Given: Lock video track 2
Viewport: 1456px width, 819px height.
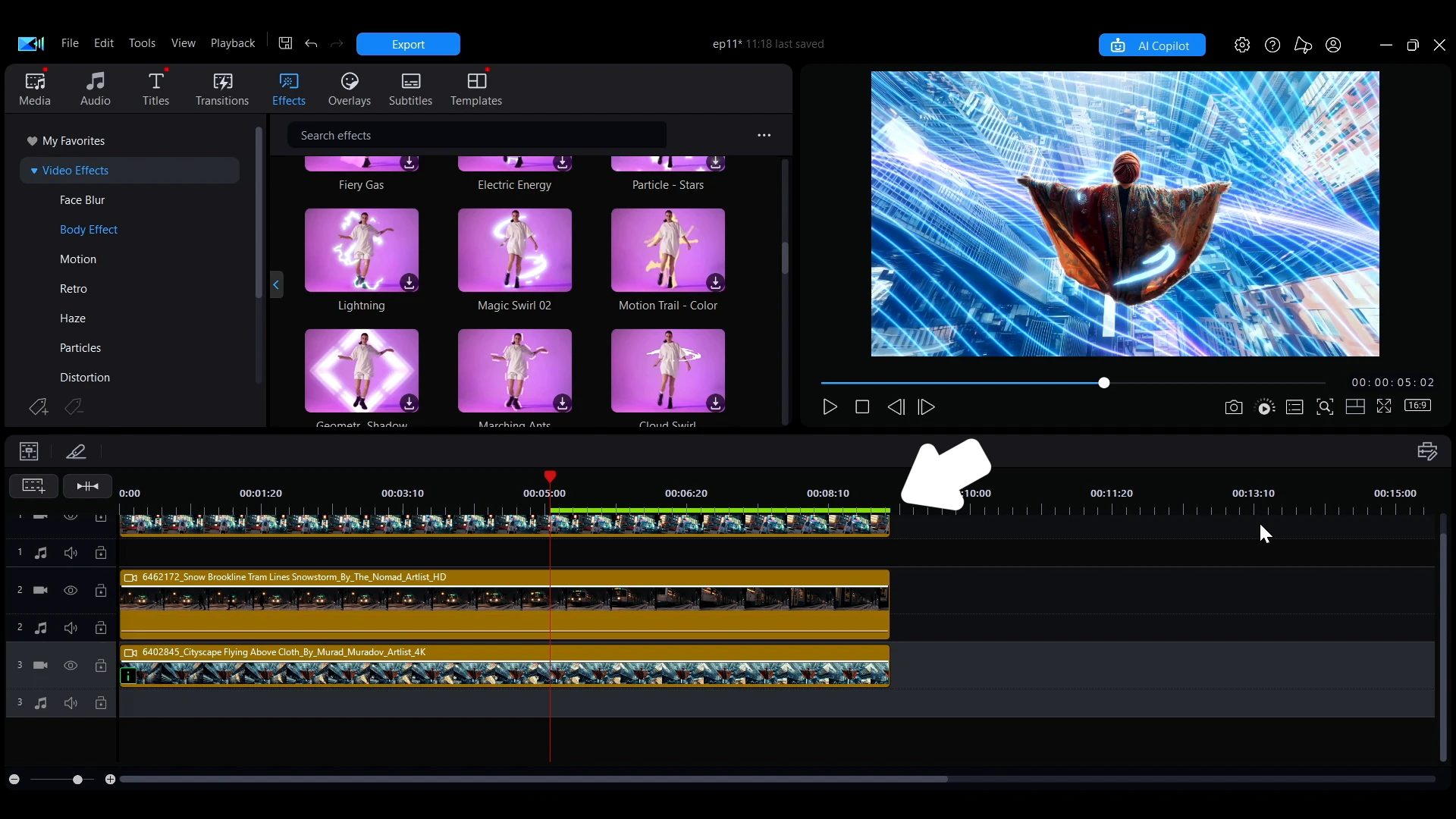Looking at the screenshot, I should [x=101, y=591].
